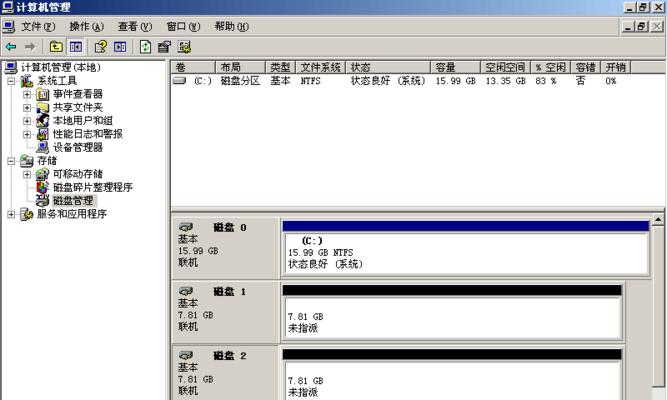Viewport: 667px width, 400px height.
Task: Expand Performance Logs and Alerts (性能日志和警报) node
Action: tap(27, 134)
